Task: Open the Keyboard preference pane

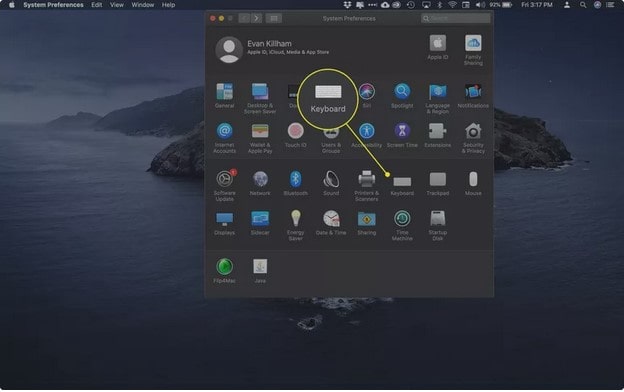Action: [402, 185]
